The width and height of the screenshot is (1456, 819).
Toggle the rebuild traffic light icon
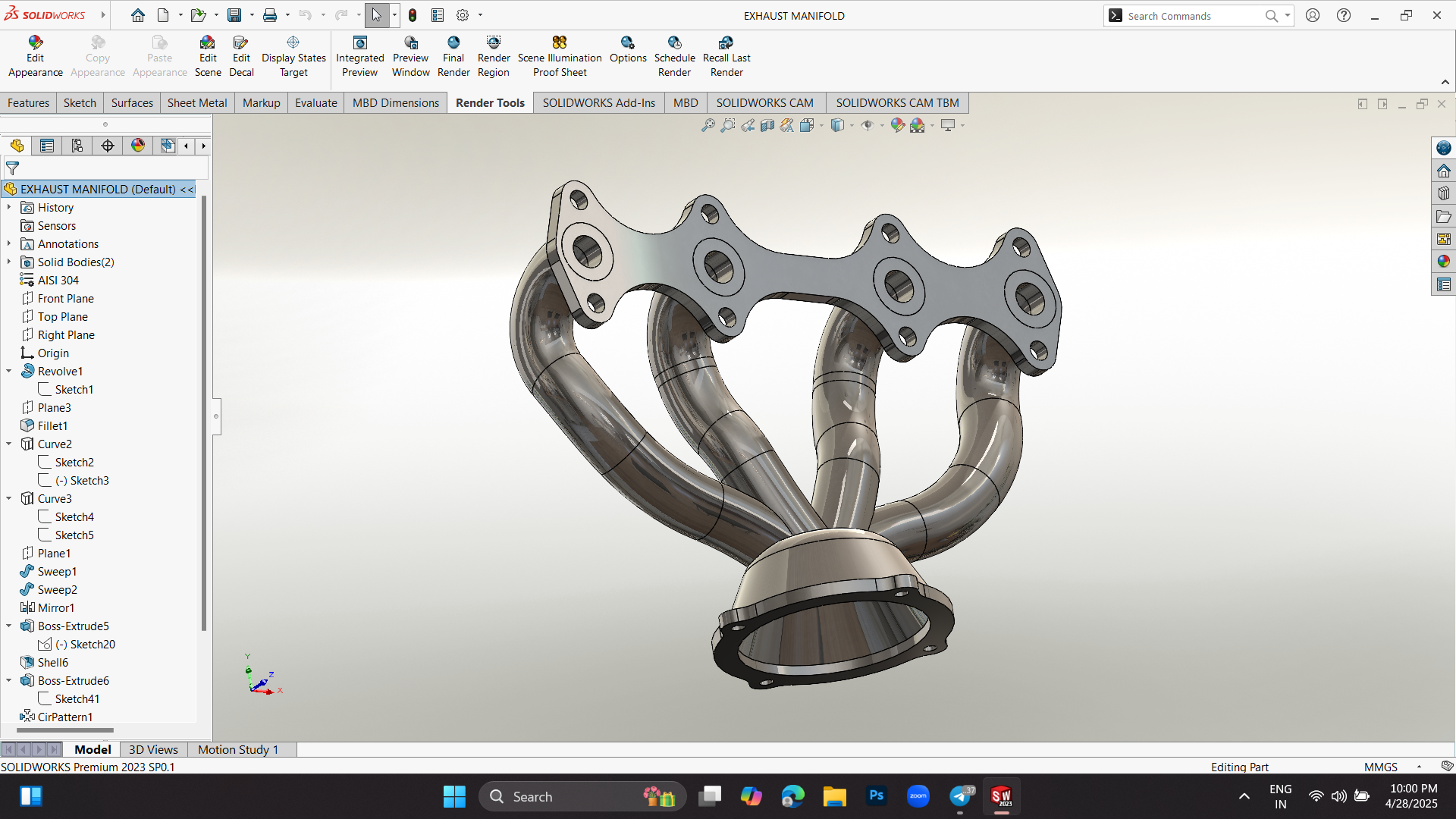coord(413,15)
